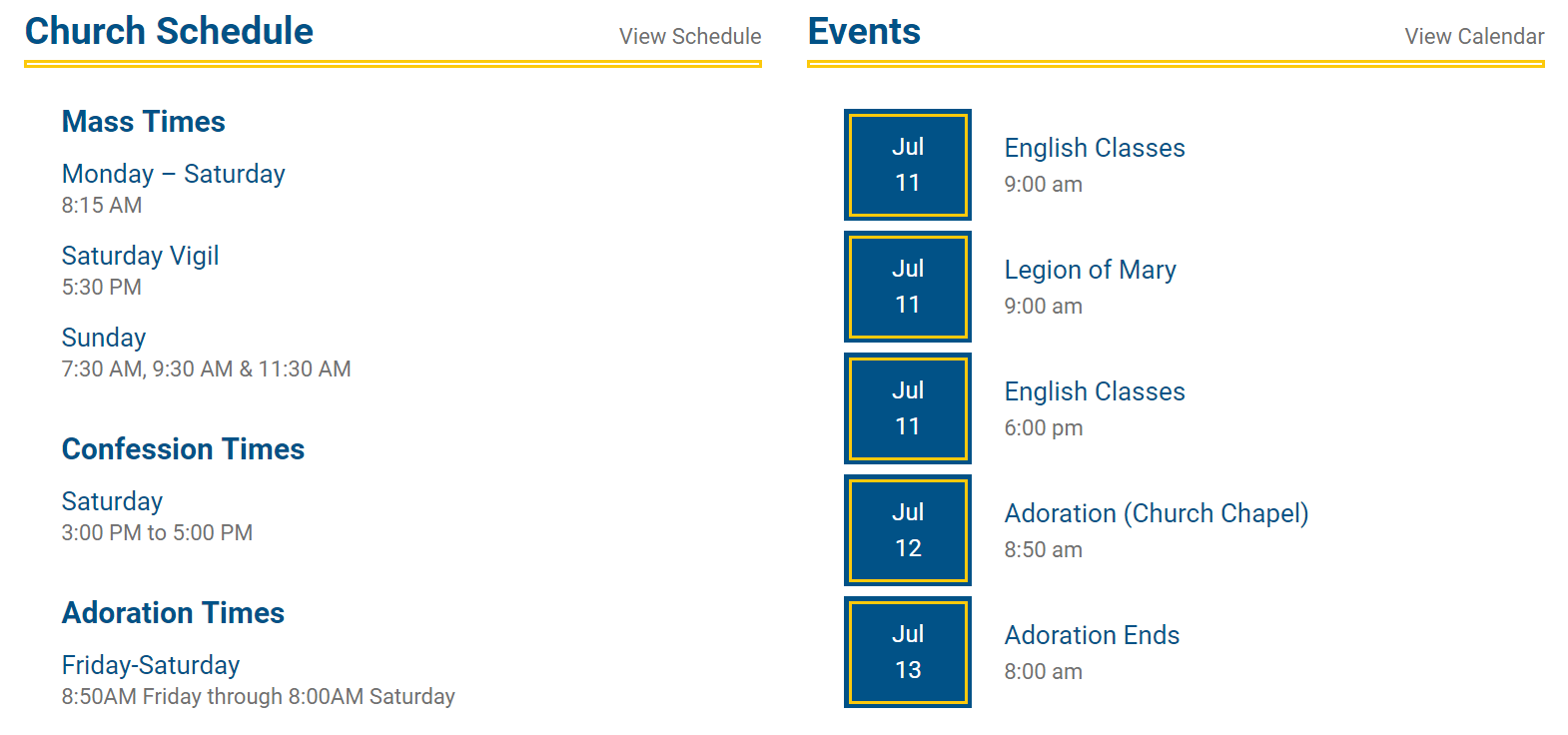Click the Jul 12 date badge
This screenshot has width=1568, height=735.
point(907,530)
